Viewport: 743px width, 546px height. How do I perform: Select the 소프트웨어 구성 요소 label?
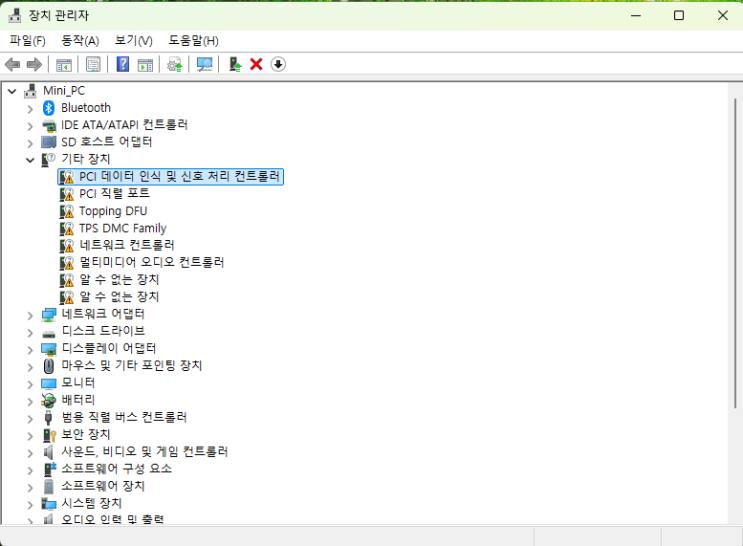[117, 469]
